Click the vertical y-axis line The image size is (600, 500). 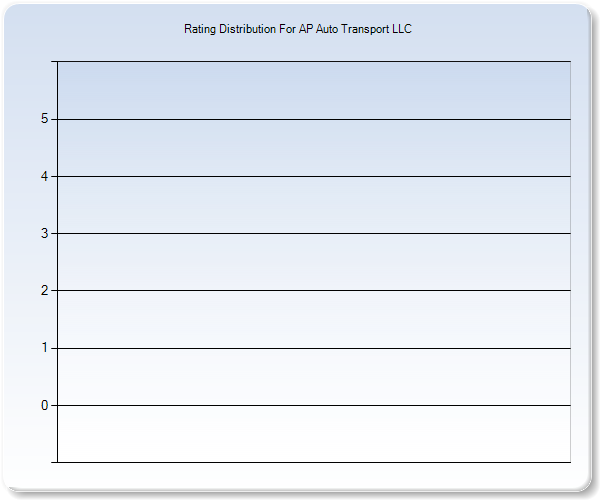(x=57, y=262)
